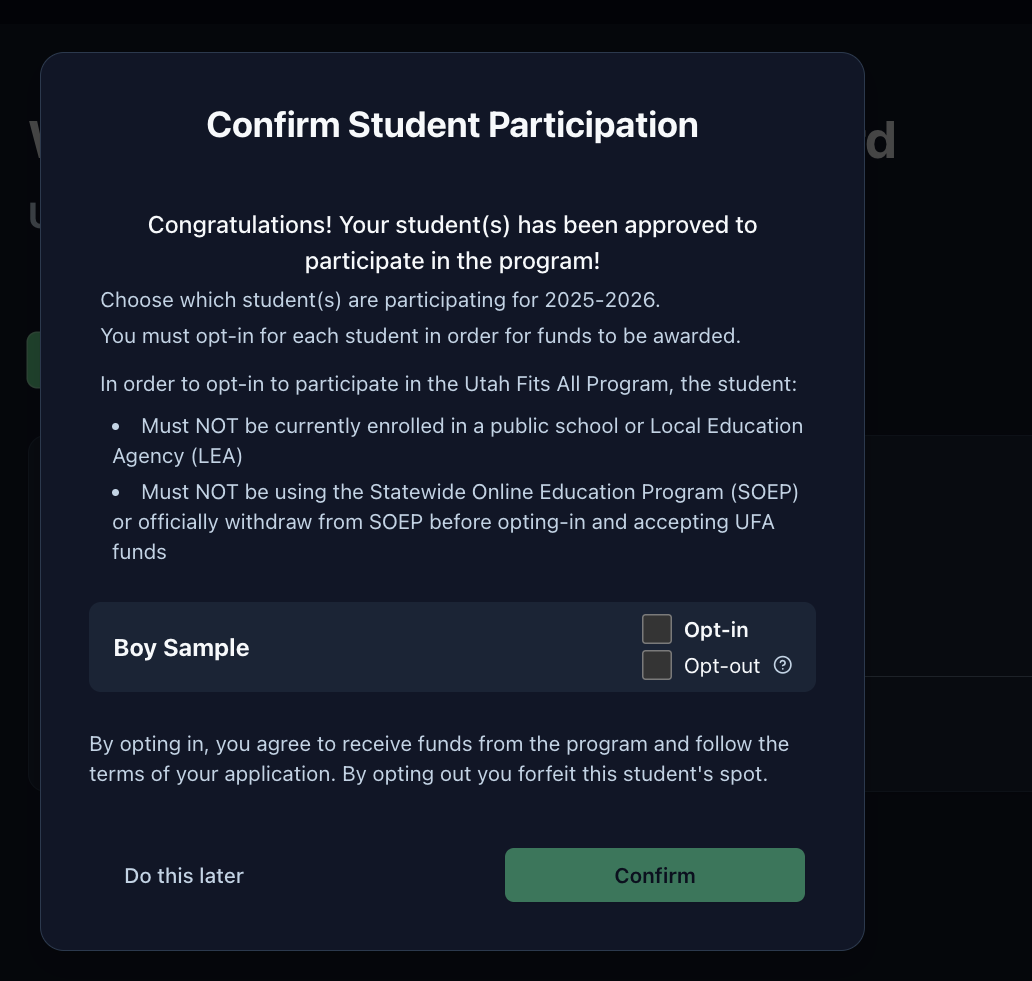The image size is (1032, 981).
Task: Tick the Opt-out checkbox
Action: pyautogui.click(x=656, y=665)
